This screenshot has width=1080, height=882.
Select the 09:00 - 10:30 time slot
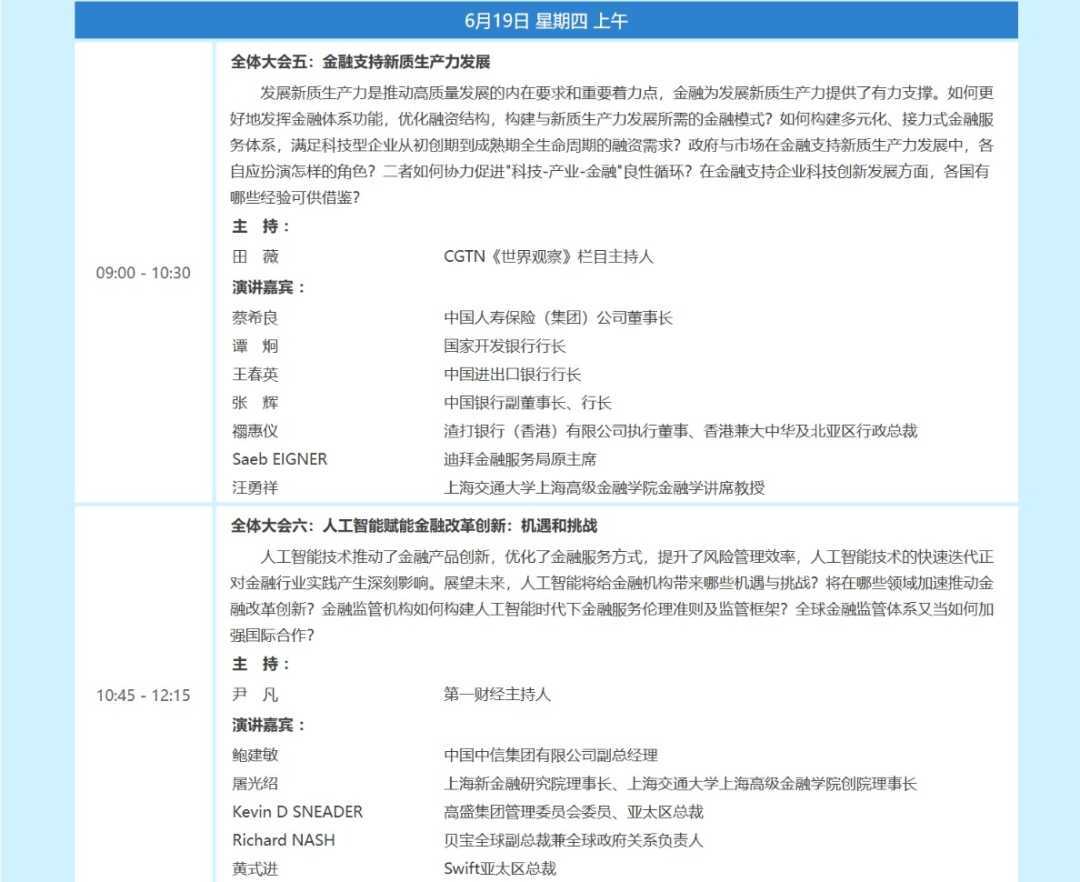point(143,273)
